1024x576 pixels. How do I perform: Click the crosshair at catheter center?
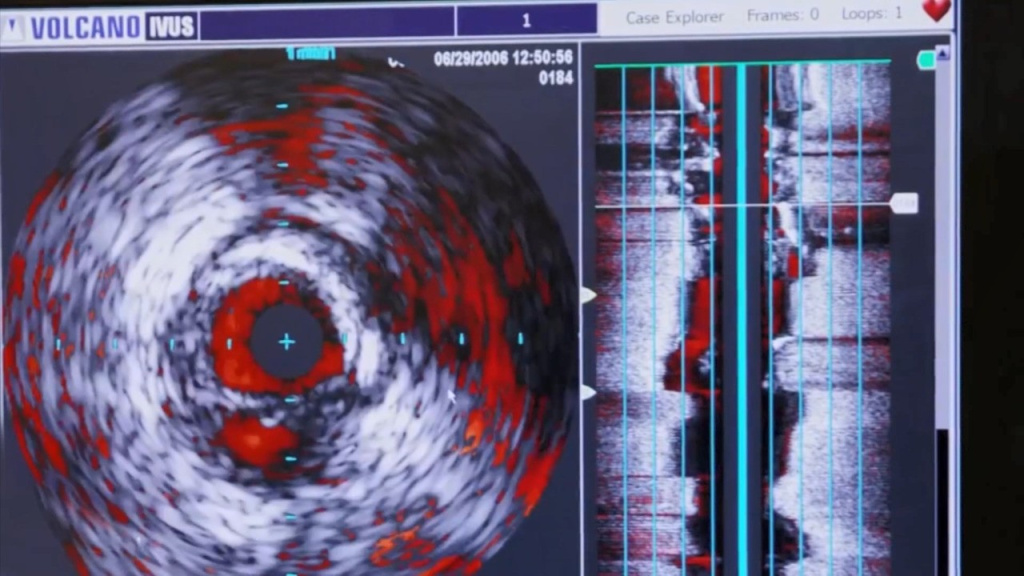click(x=286, y=342)
